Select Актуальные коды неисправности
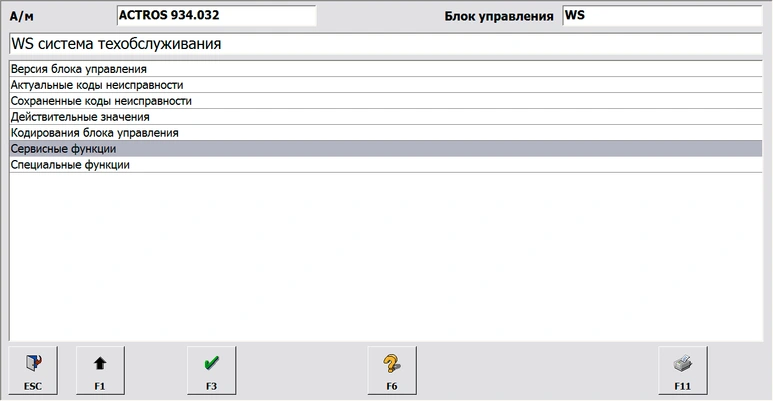This screenshot has width=773, height=401. [x=96, y=85]
